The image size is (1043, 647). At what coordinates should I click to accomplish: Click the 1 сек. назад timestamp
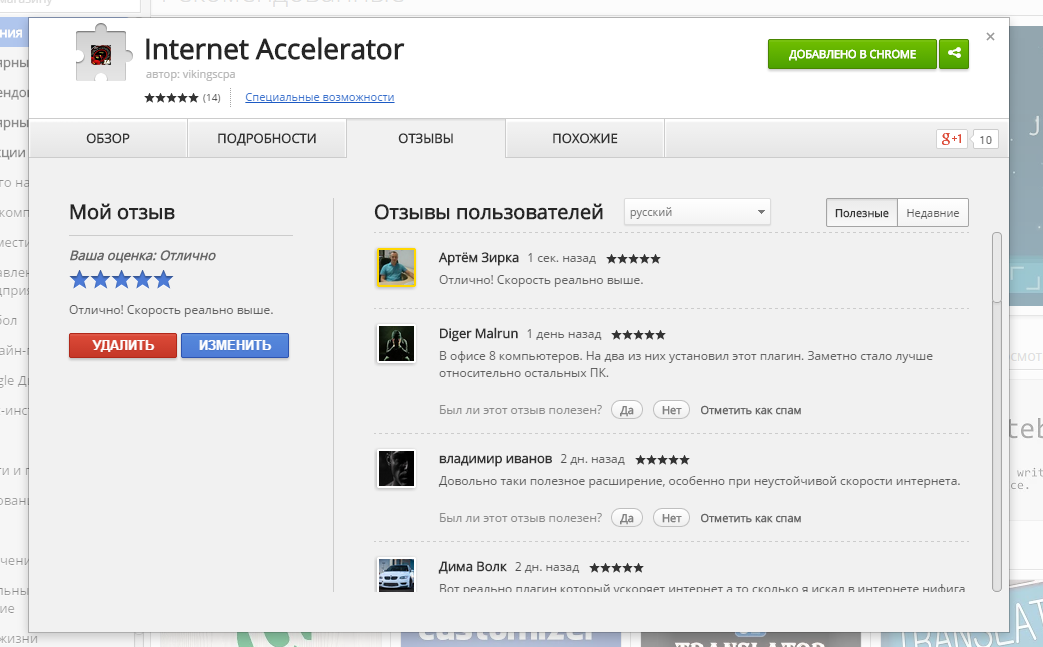click(561, 259)
